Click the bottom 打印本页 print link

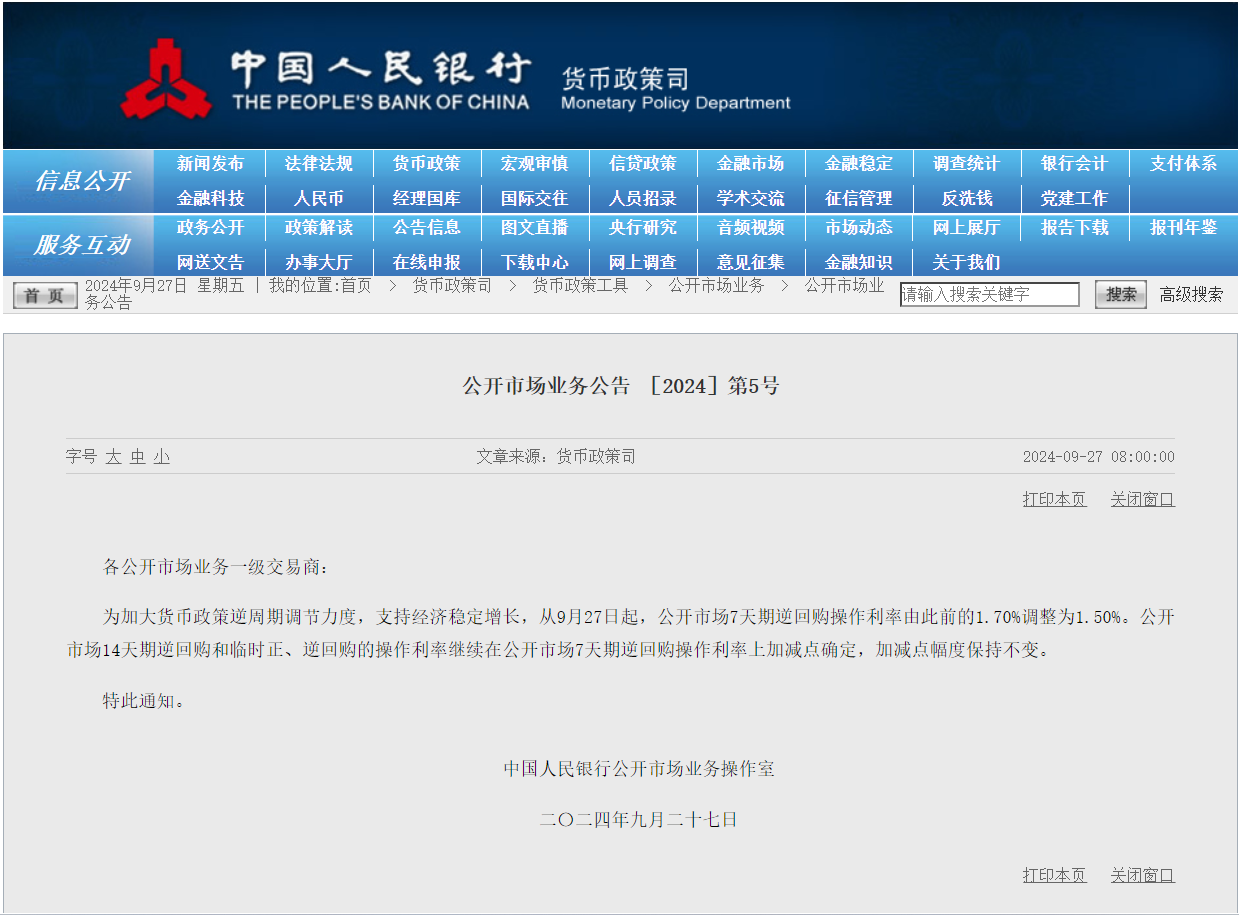tap(1054, 875)
